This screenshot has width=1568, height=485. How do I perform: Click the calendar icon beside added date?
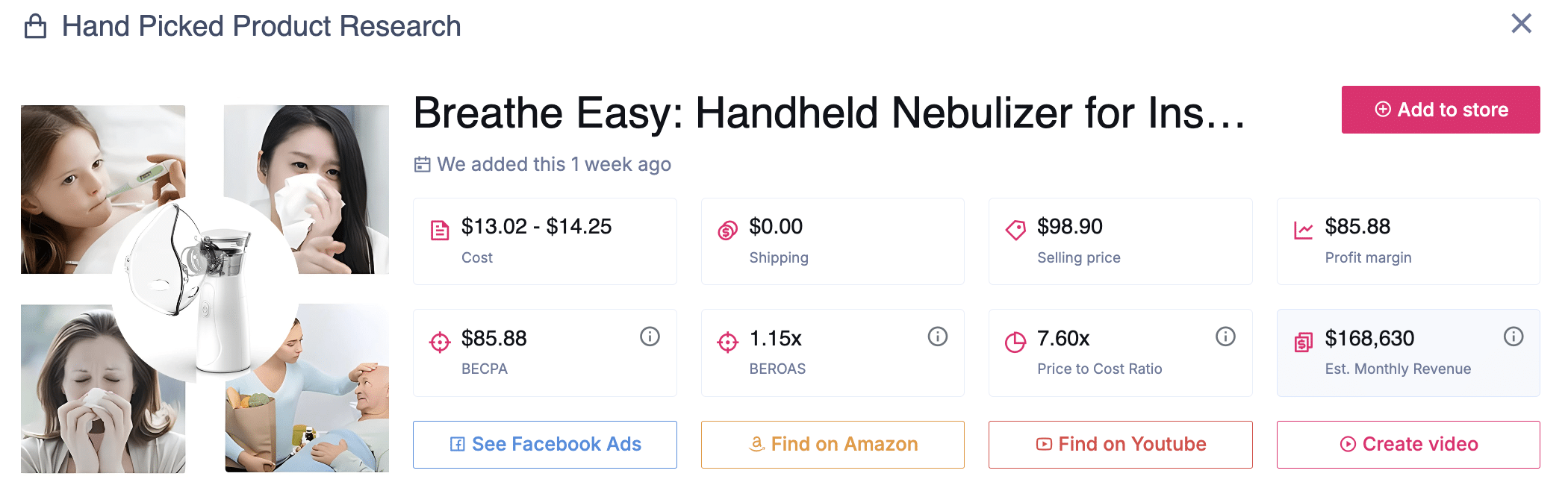tap(423, 164)
